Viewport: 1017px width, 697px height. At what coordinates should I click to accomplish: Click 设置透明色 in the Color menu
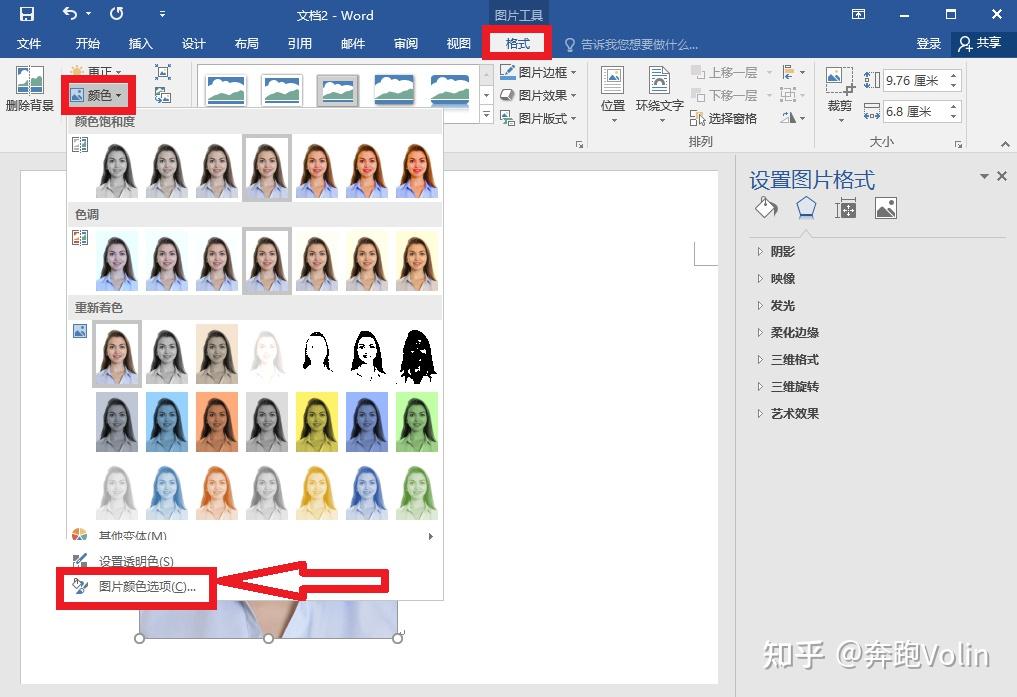tap(137, 561)
